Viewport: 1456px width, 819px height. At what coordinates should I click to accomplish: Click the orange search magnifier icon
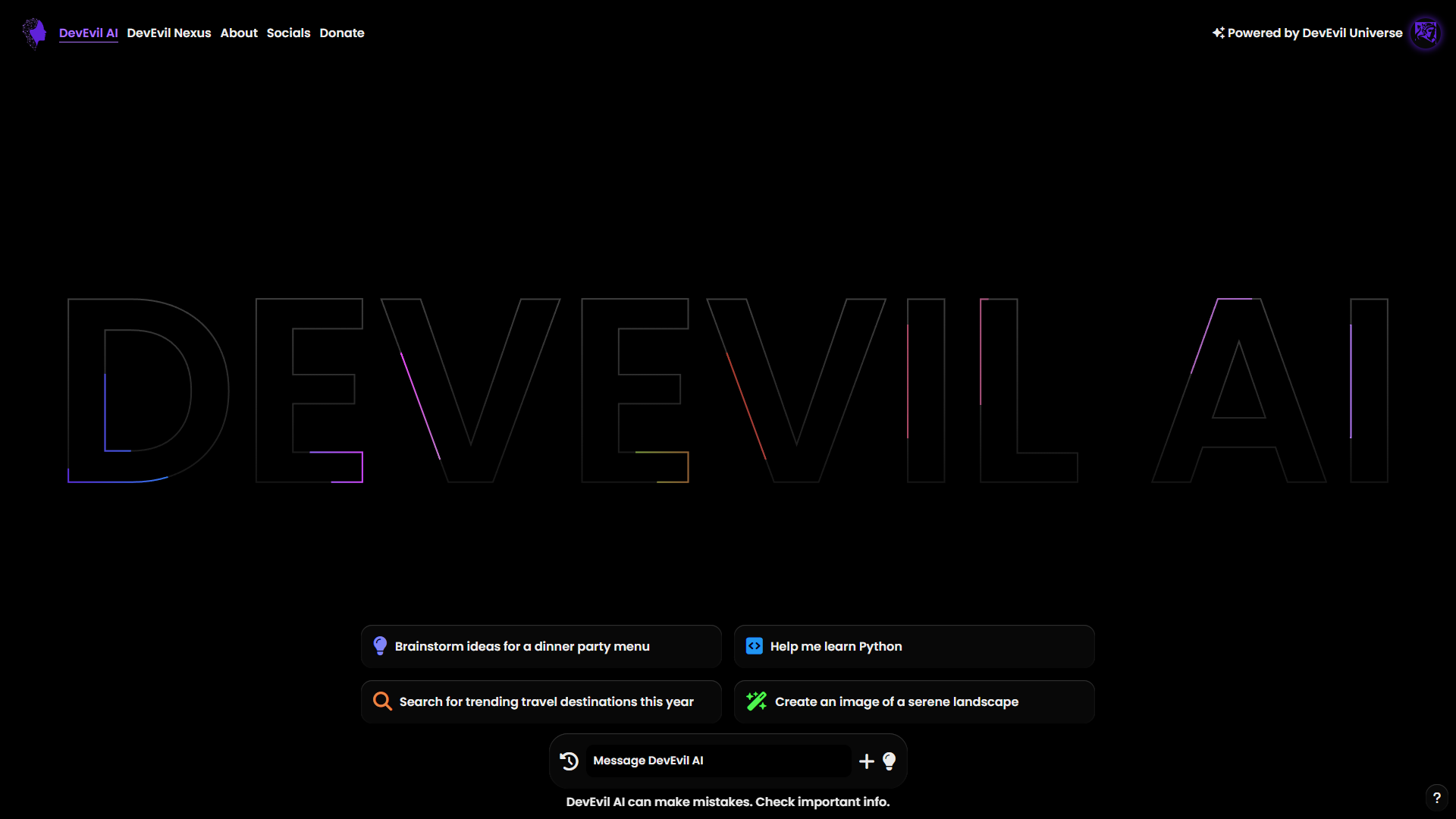(x=382, y=701)
